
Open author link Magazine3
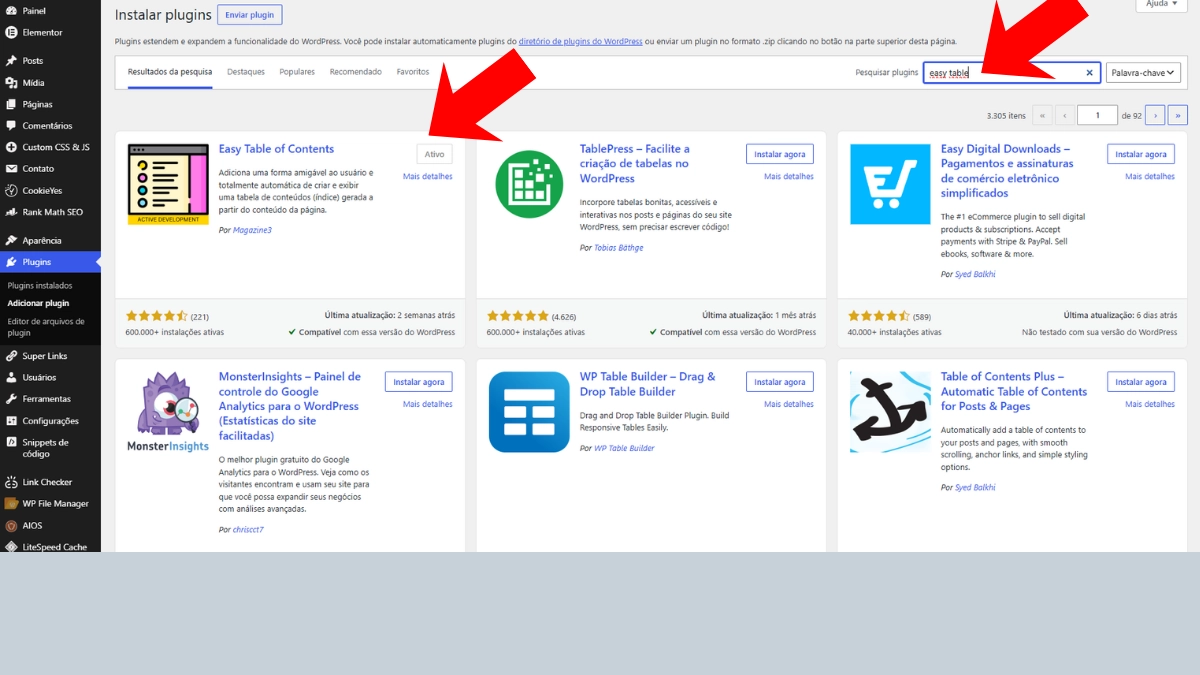click(x=252, y=230)
